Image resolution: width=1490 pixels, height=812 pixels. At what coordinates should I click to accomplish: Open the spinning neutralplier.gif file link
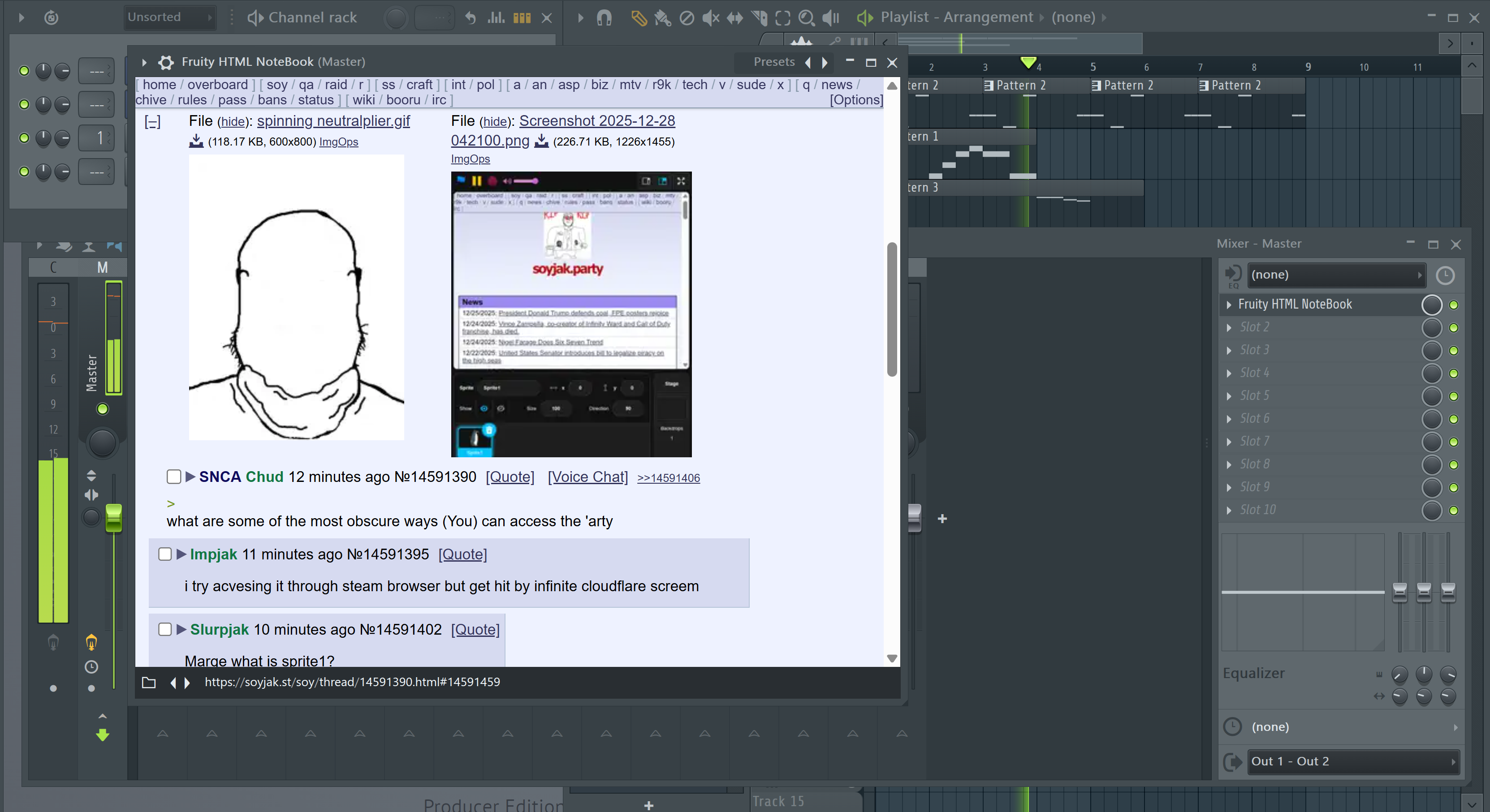[333, 121]
